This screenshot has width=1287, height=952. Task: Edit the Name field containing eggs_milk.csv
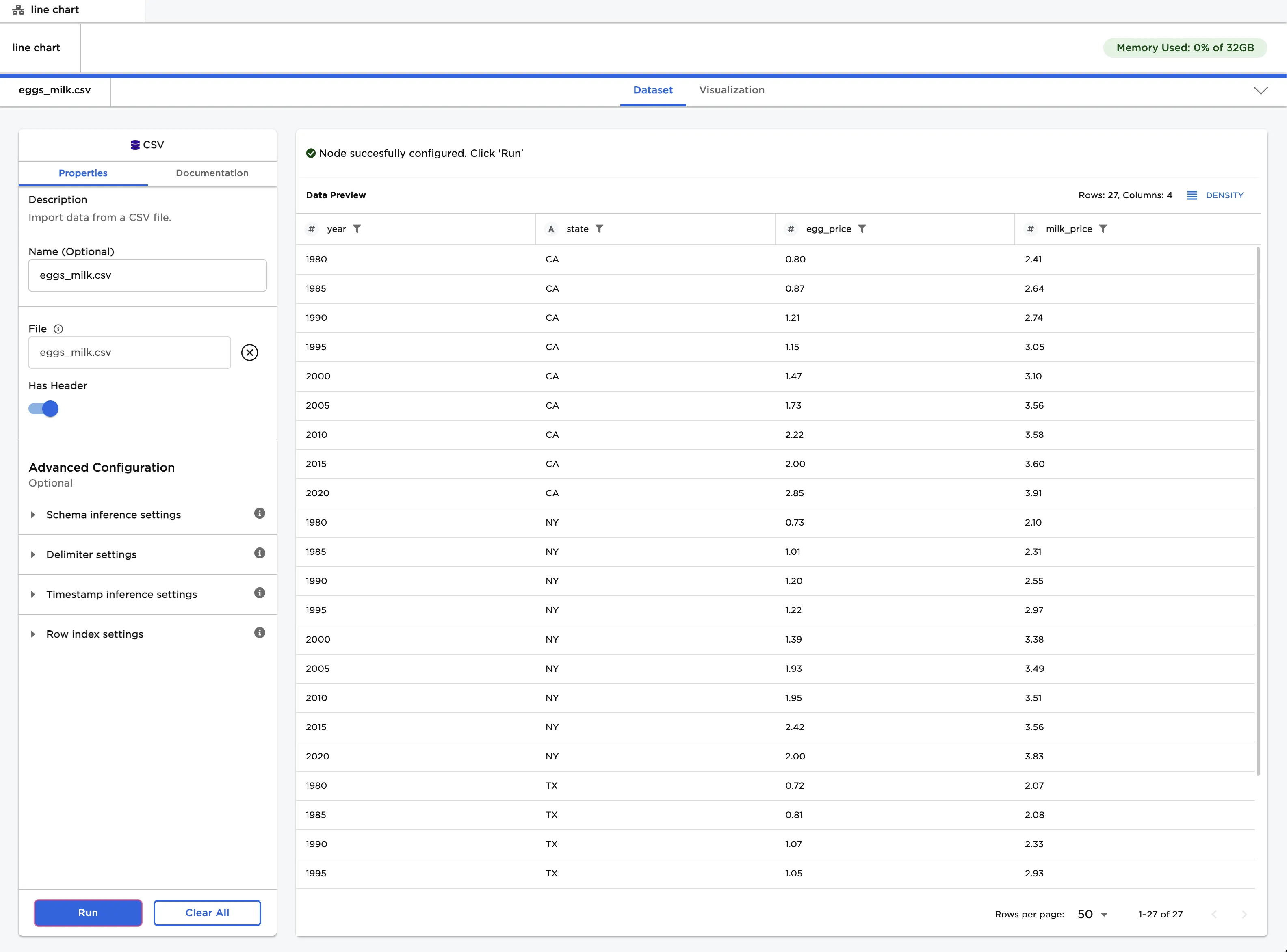[x=147, y=275]
